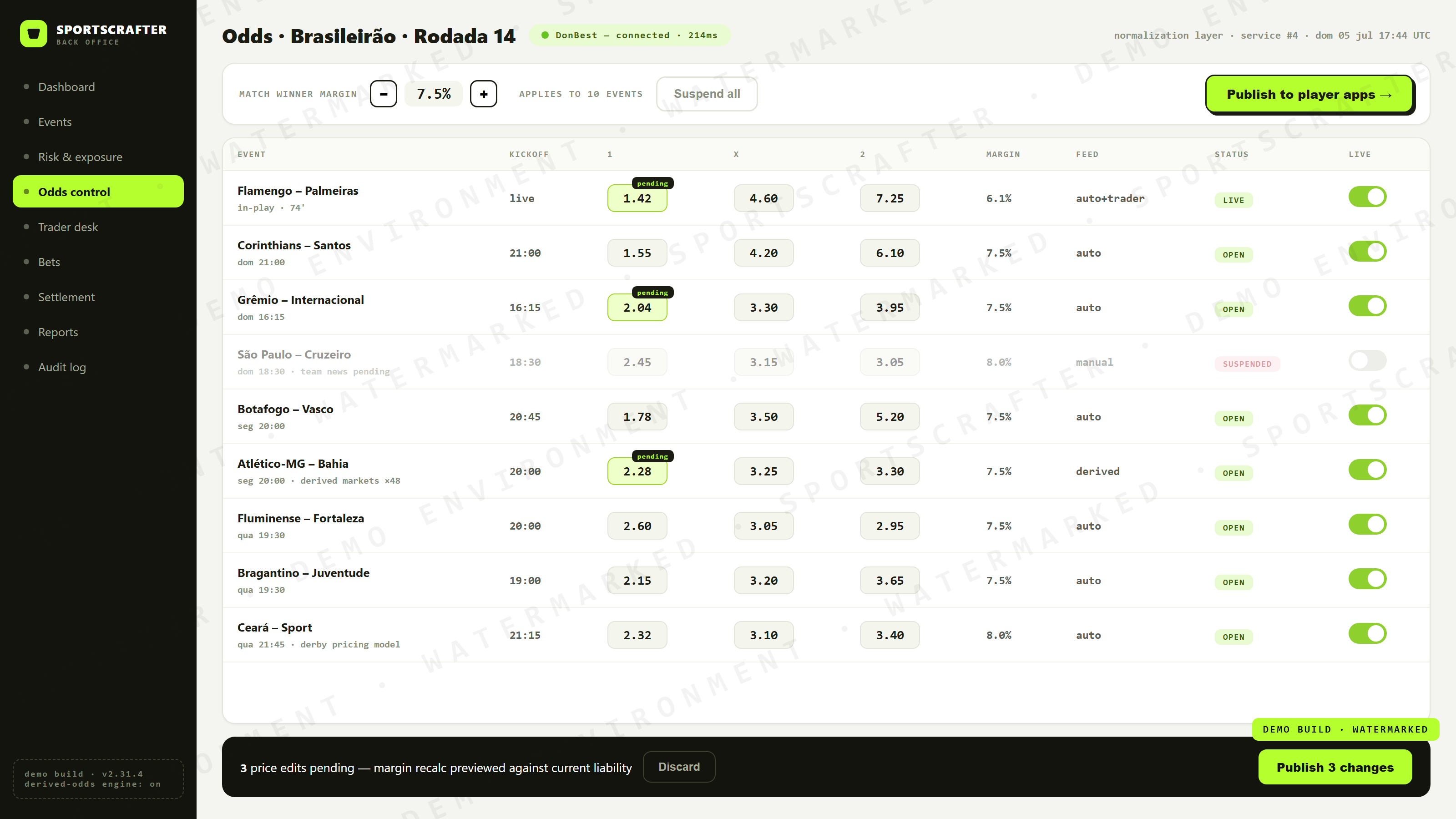Click derived feed label for Atlético-MG

(x=1097, y=471)
